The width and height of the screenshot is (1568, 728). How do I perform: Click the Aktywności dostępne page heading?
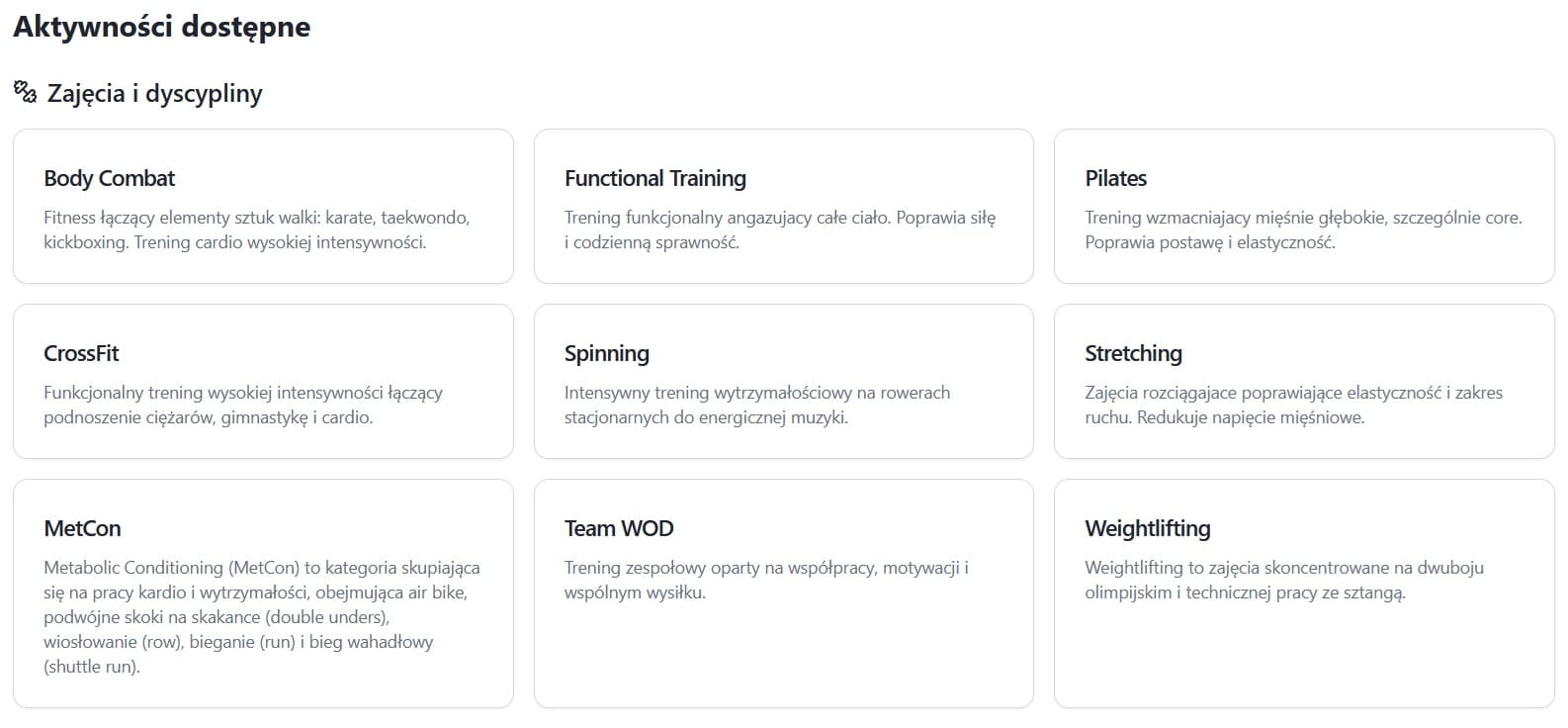tap(161, 27)
